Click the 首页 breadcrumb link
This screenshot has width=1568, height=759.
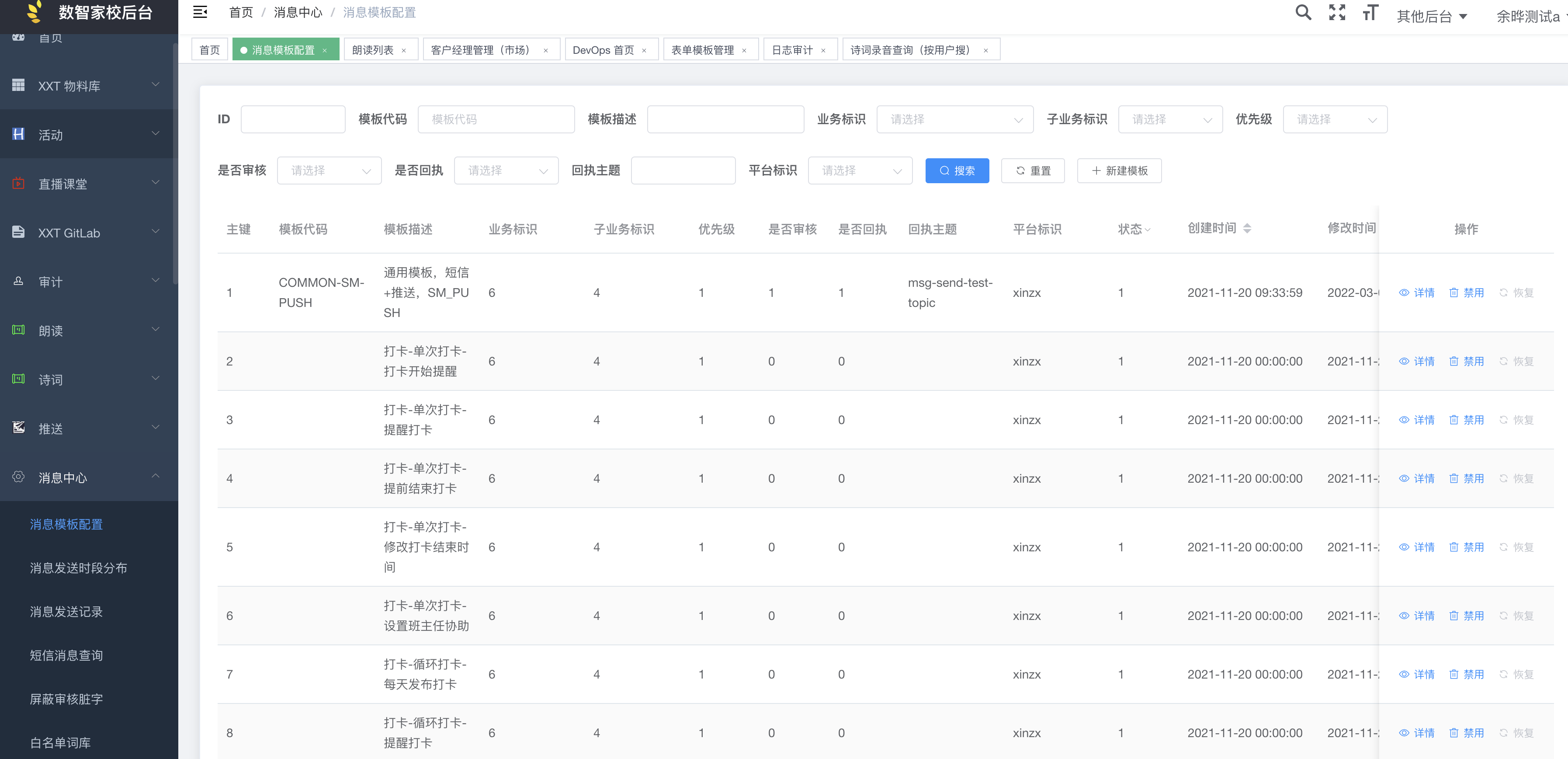click(241, 12)
